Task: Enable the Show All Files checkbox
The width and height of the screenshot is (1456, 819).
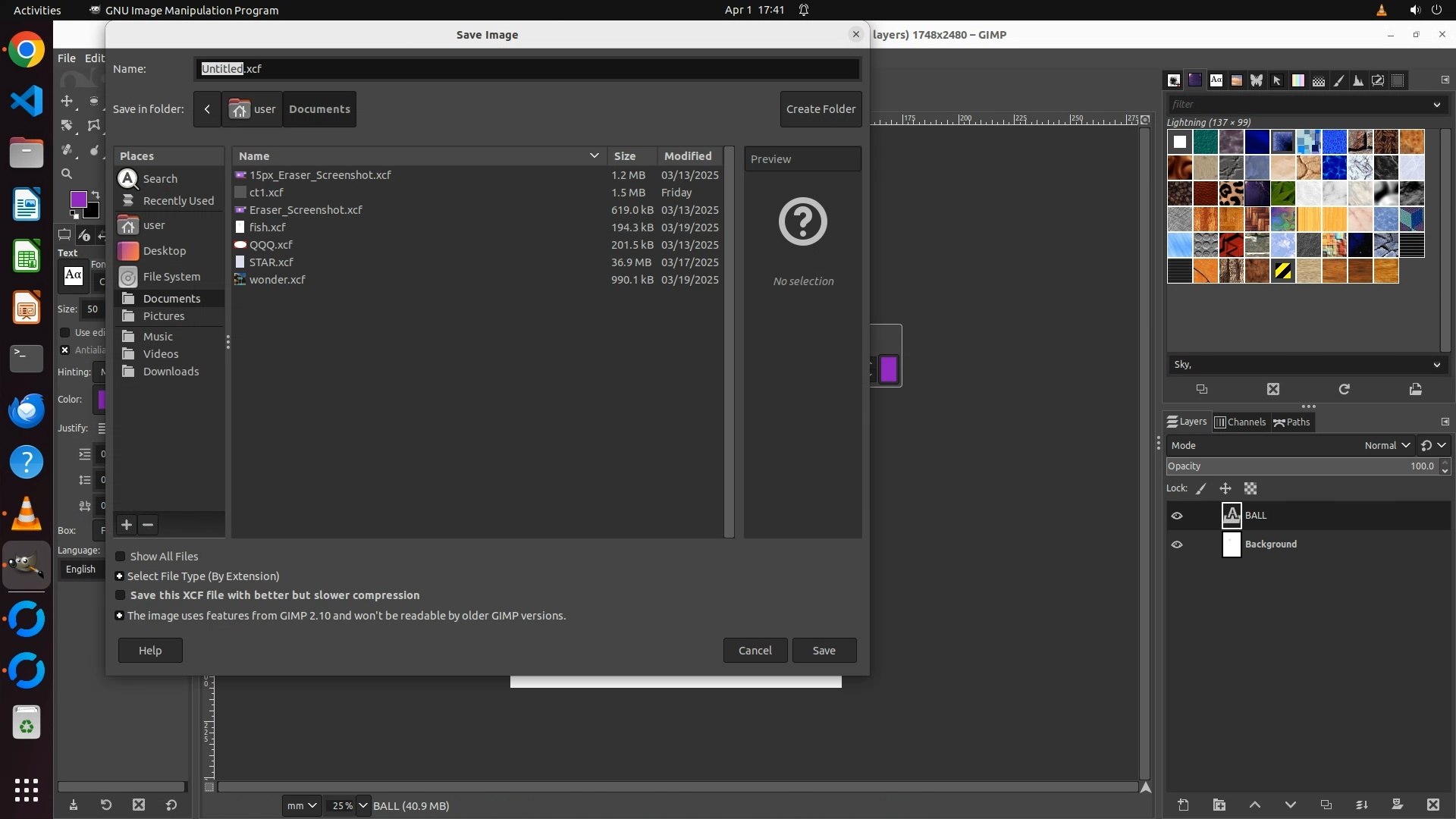Action: tap(120, 557)
